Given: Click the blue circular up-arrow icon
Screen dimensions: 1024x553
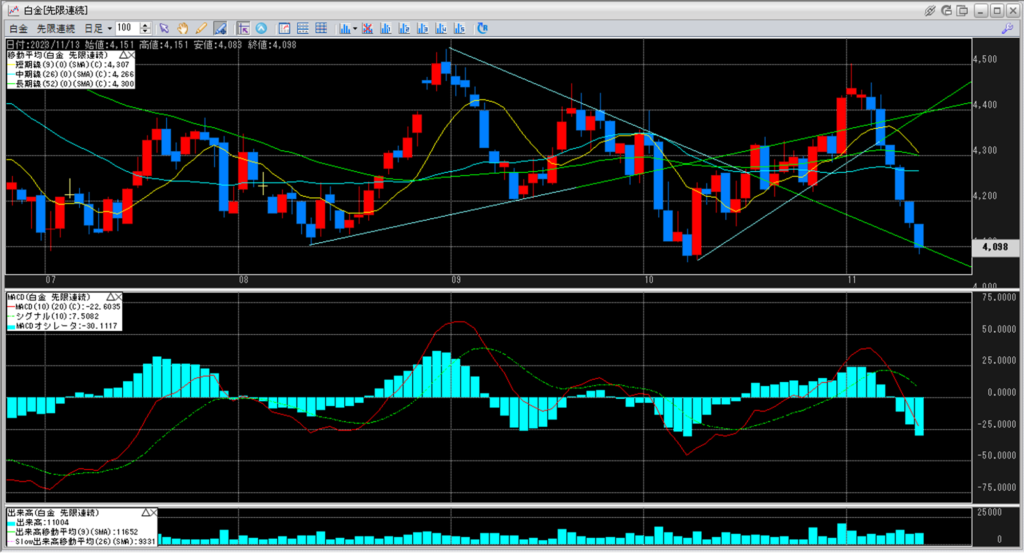Looking at the screenshot, I should coord(261,29).
